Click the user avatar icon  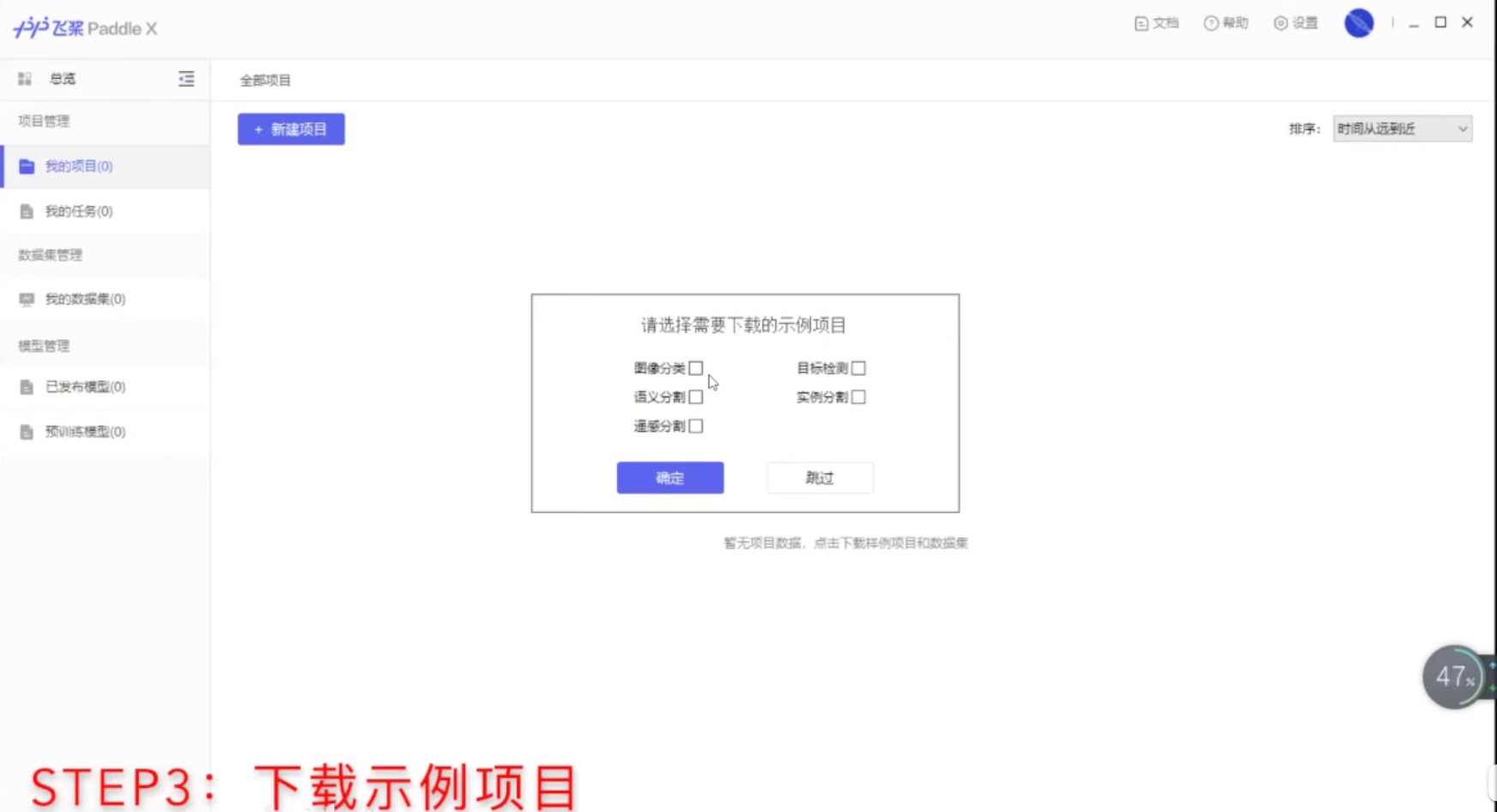coord(1358,23)
